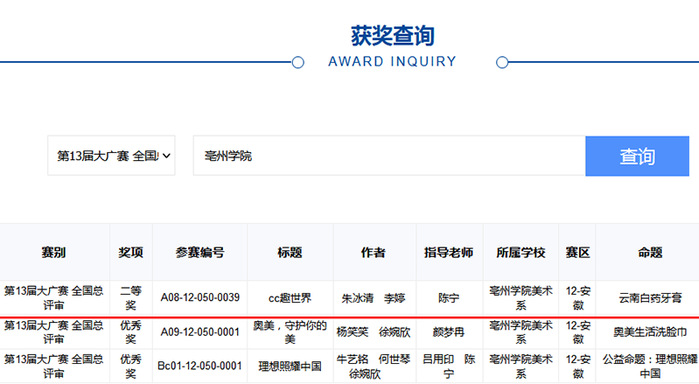Select the 二等奖 award cell
Viewport: 699px width, 384px height.
coord(131,298)
